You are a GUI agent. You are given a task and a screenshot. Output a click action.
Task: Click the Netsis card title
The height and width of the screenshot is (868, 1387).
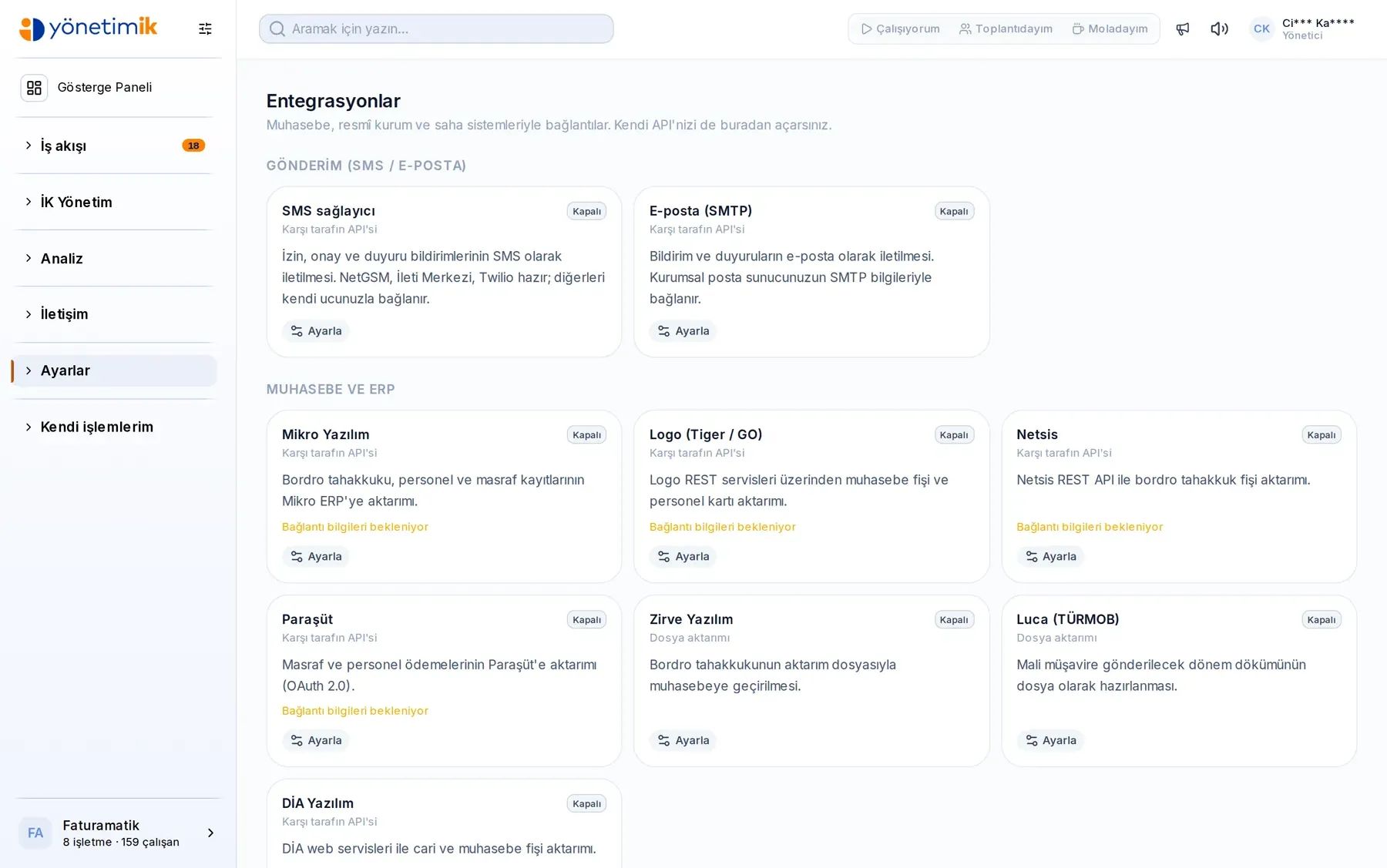(x=1037, y=434)
